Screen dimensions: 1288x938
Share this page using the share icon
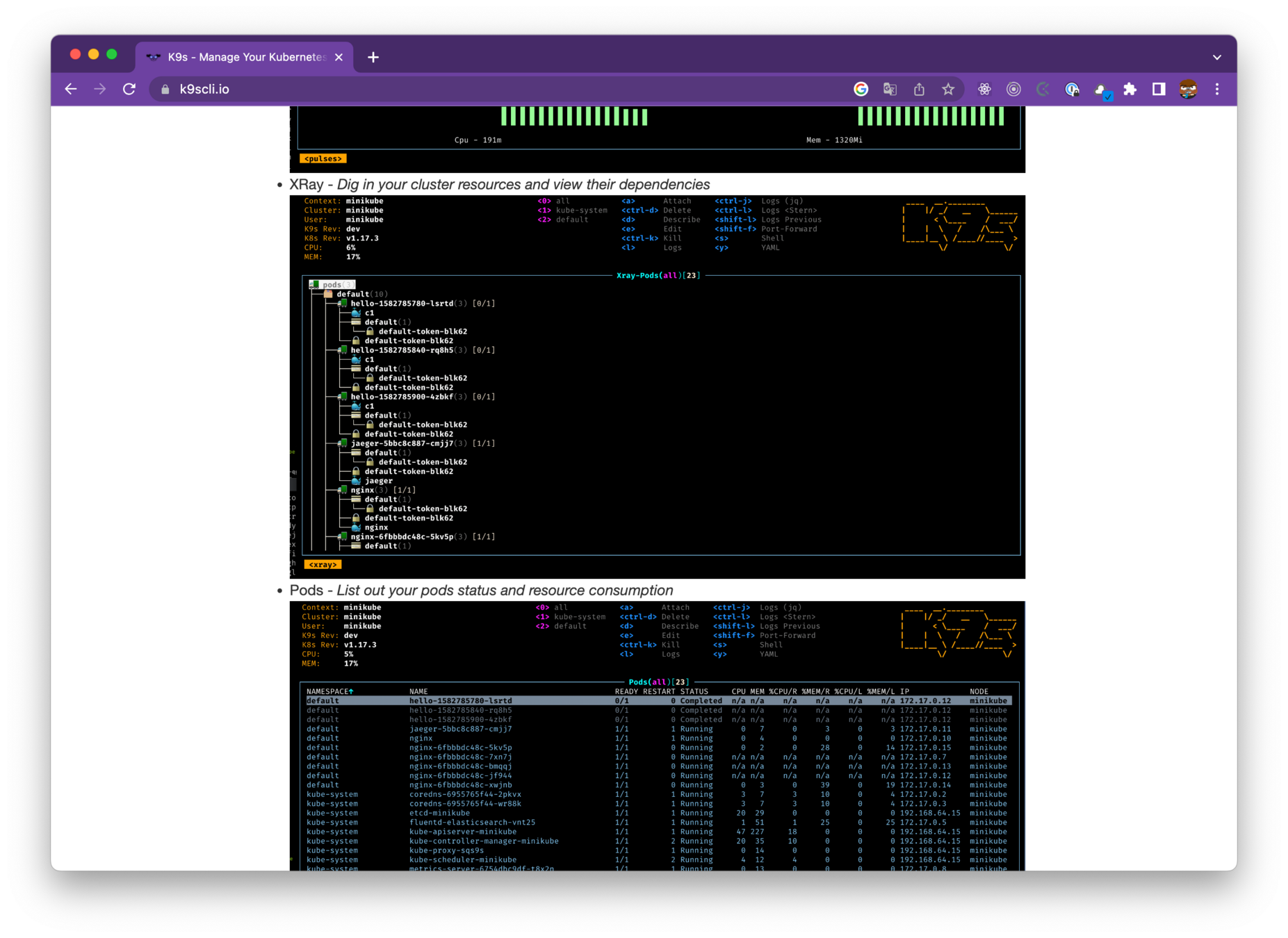[919, 89]
